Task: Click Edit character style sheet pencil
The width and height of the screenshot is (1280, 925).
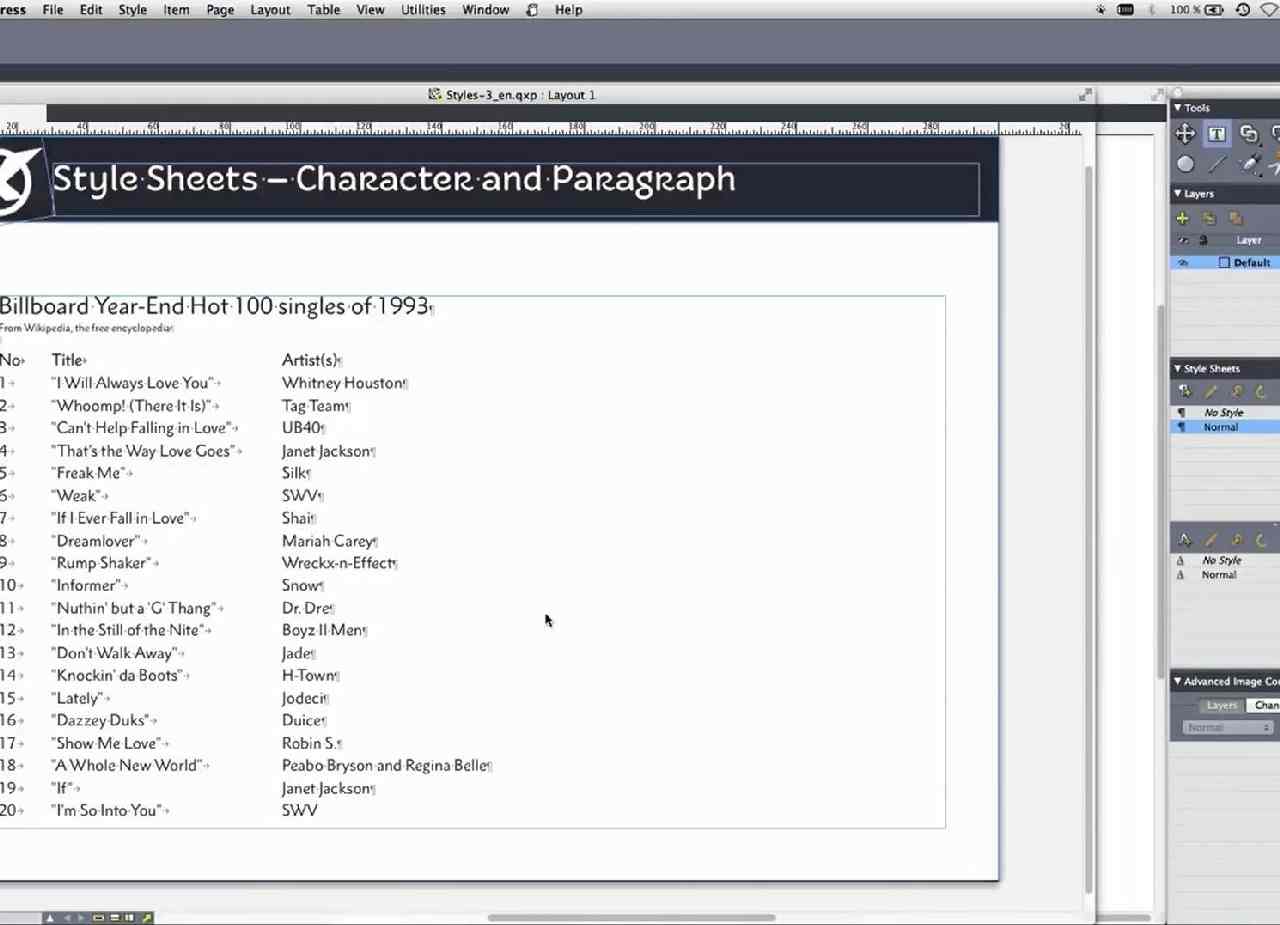Action: point(1210,540)
